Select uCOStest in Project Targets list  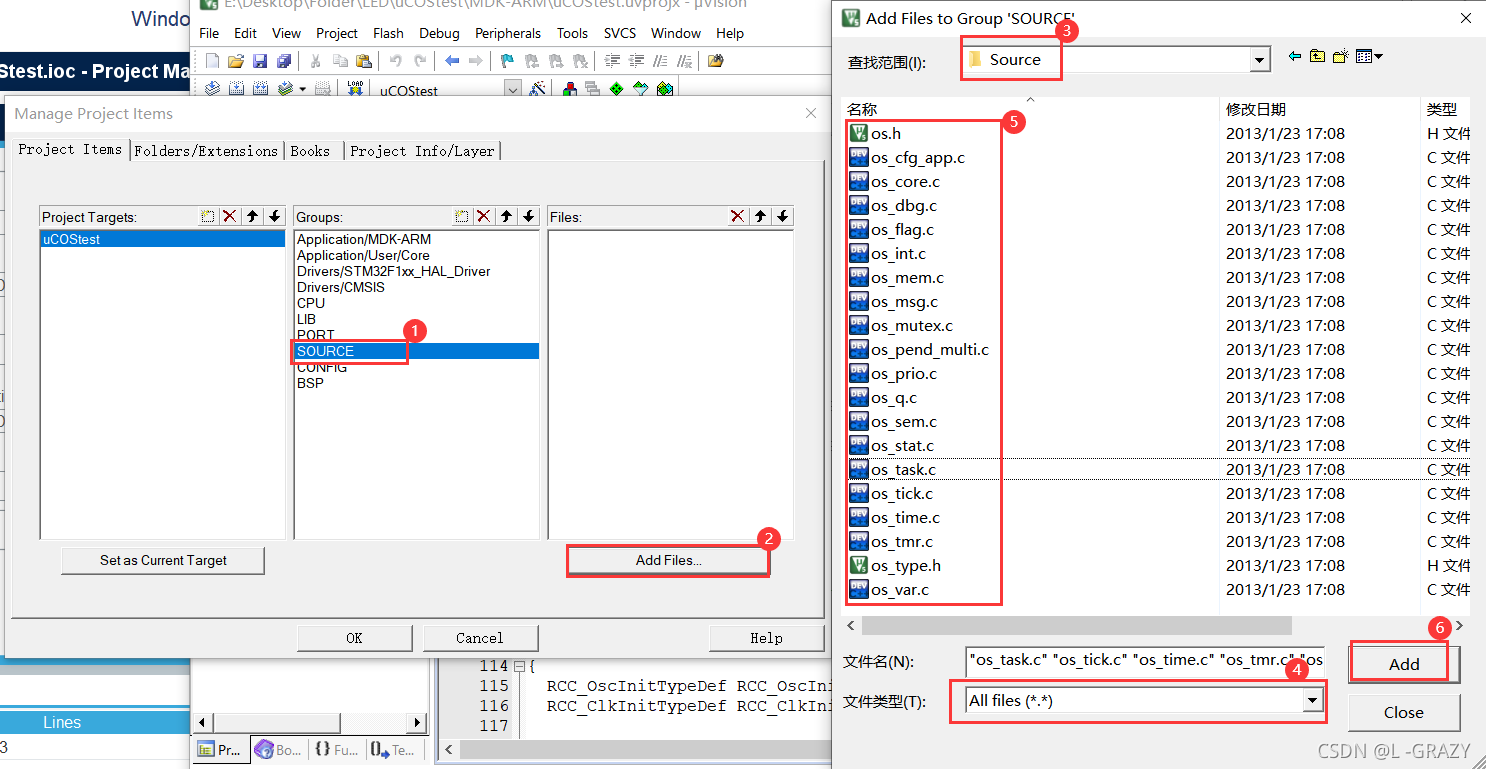click(x=163, y=239)
